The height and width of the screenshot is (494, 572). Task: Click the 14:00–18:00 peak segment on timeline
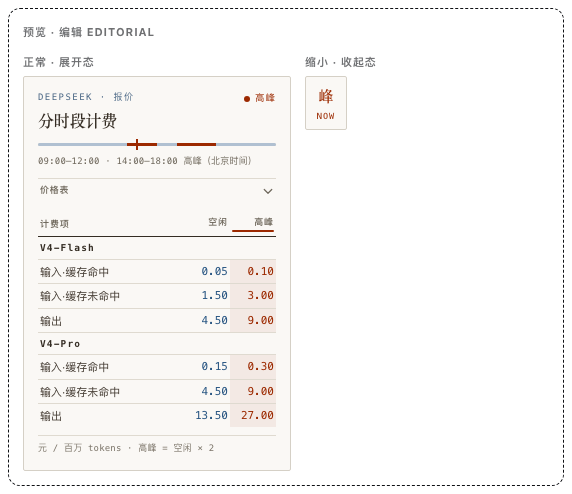(x=196, y=144)
